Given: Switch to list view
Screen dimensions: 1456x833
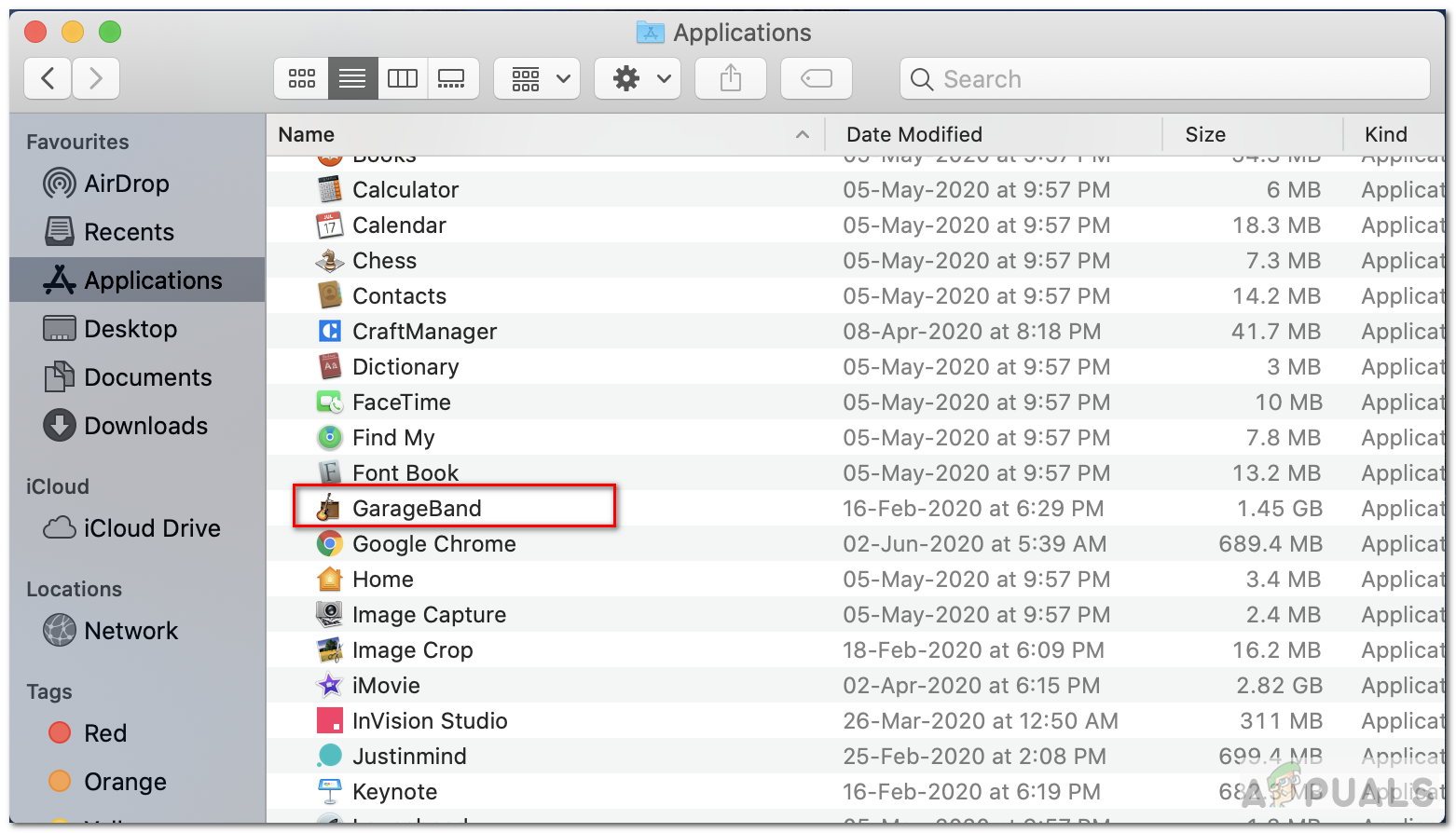Looking at the screenshot, I should (352, 78).
